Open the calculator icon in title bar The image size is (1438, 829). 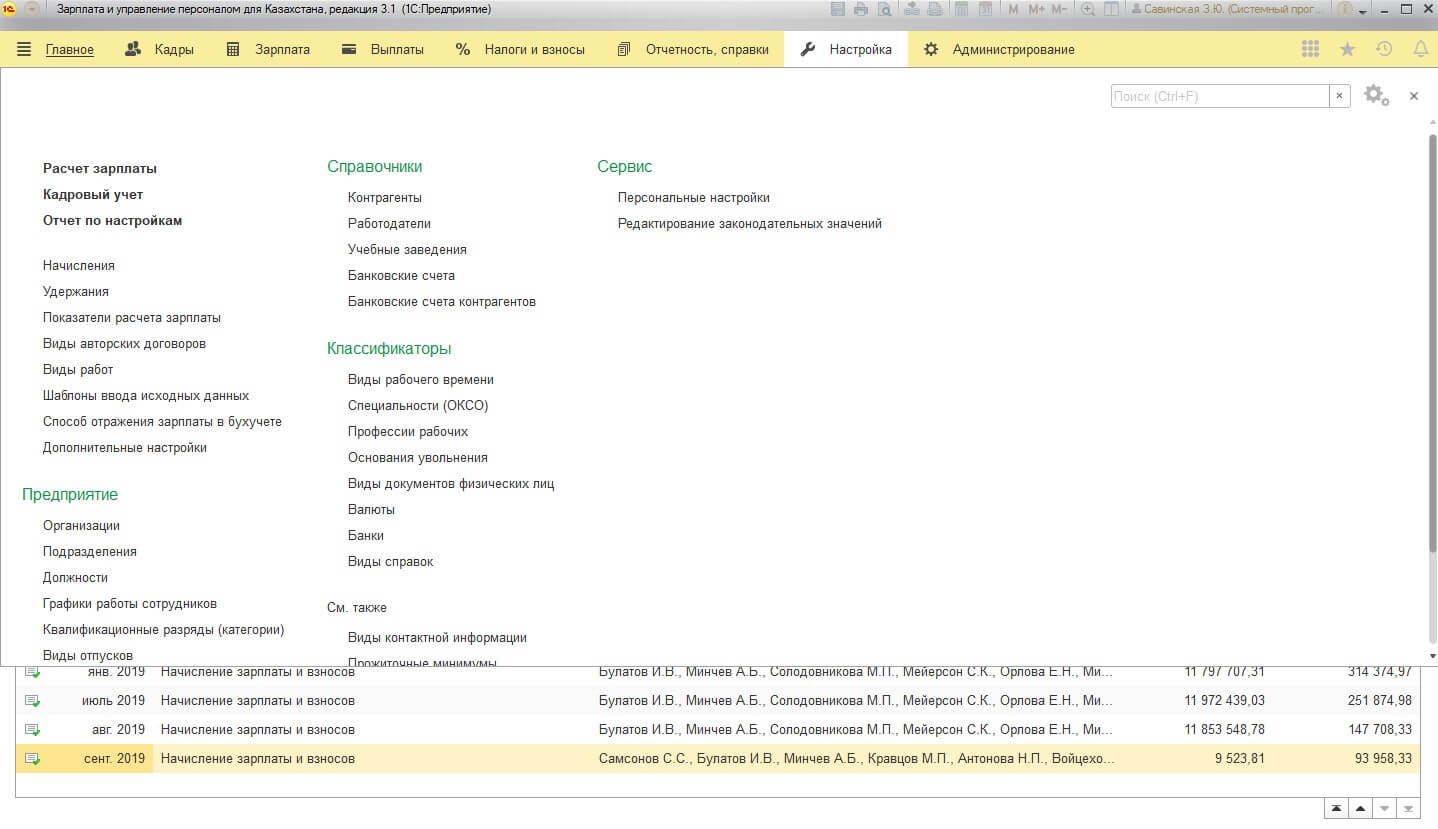point(962,9)
